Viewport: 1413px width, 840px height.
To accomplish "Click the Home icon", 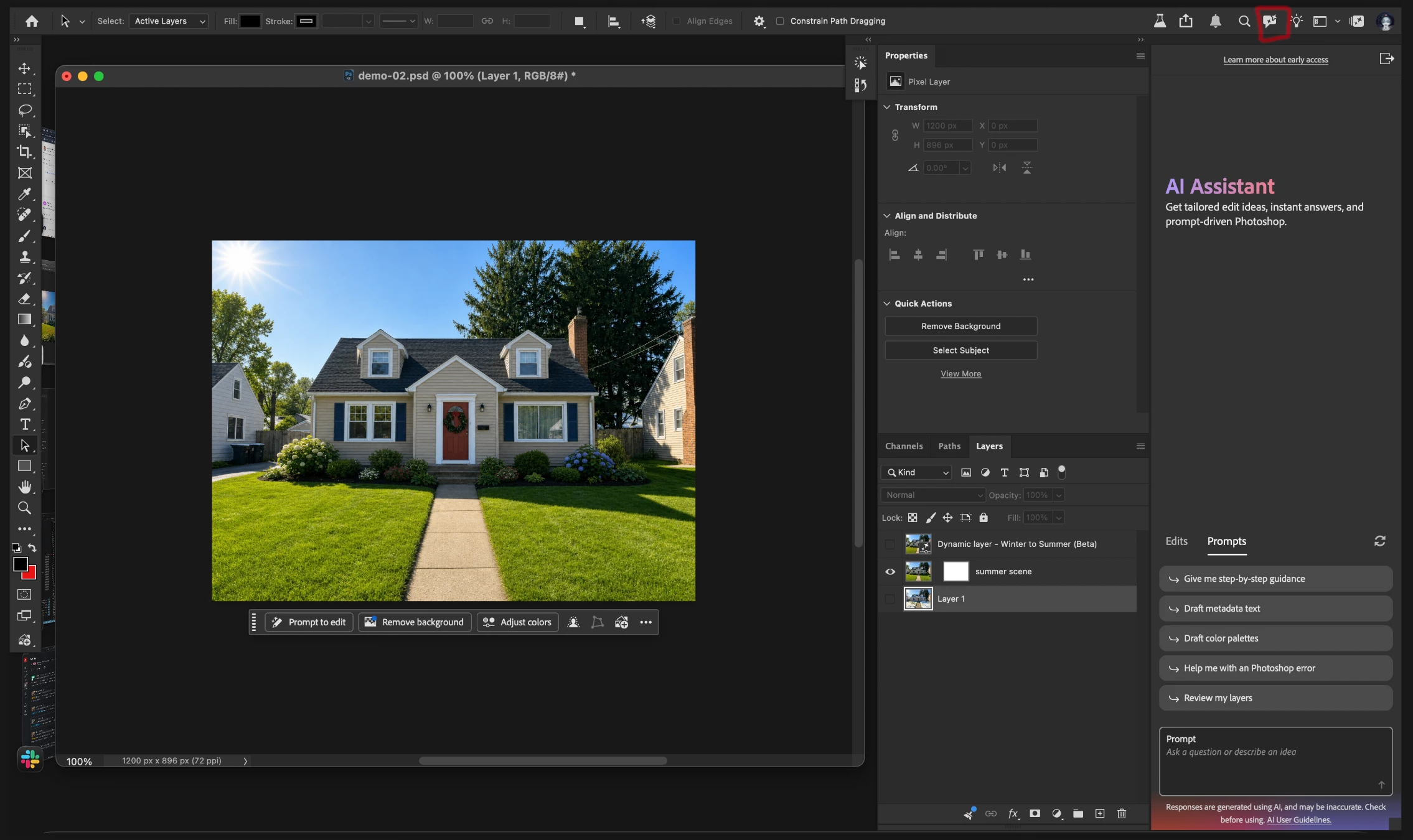I will coord(32,21).
